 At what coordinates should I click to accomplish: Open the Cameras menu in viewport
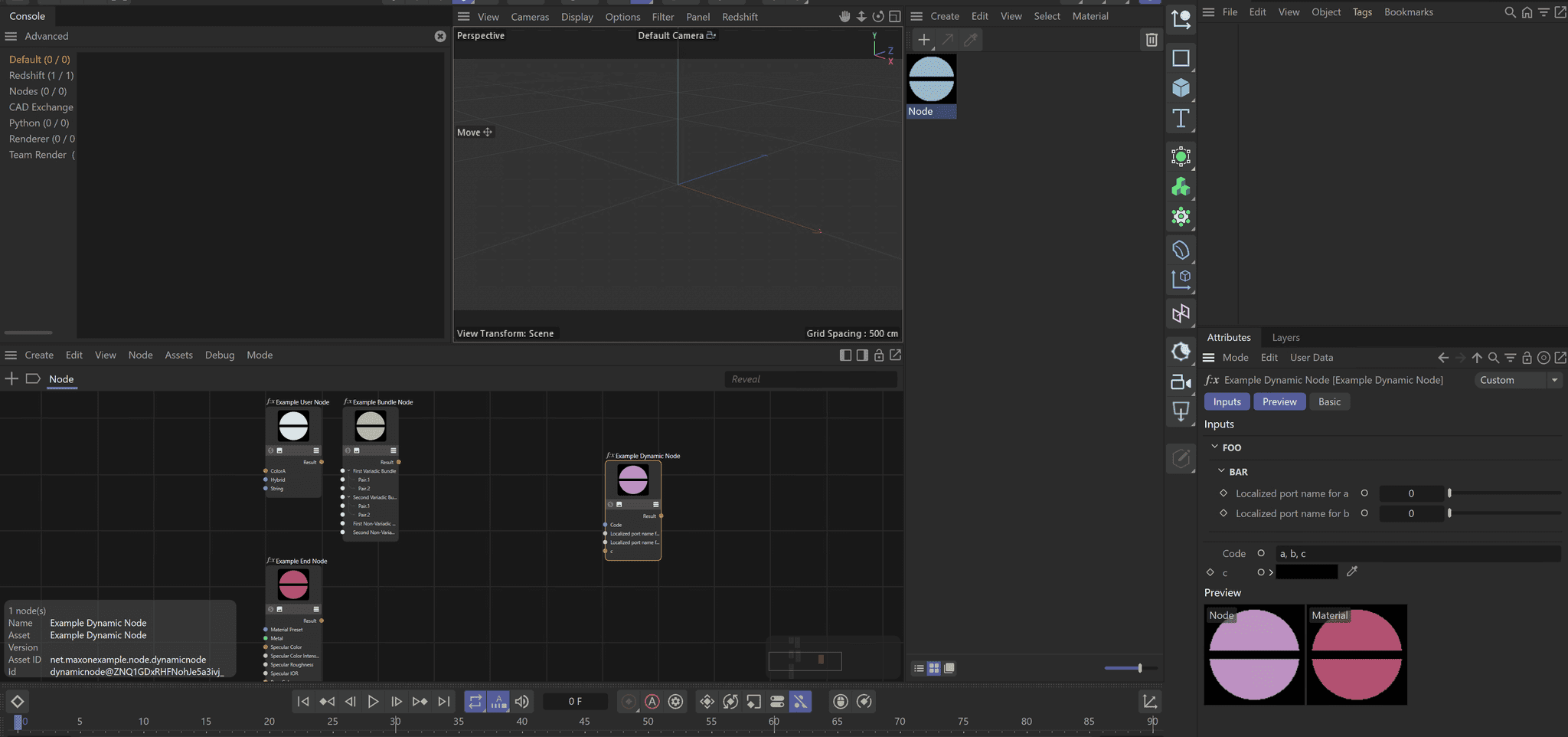[x=530, y=17]
